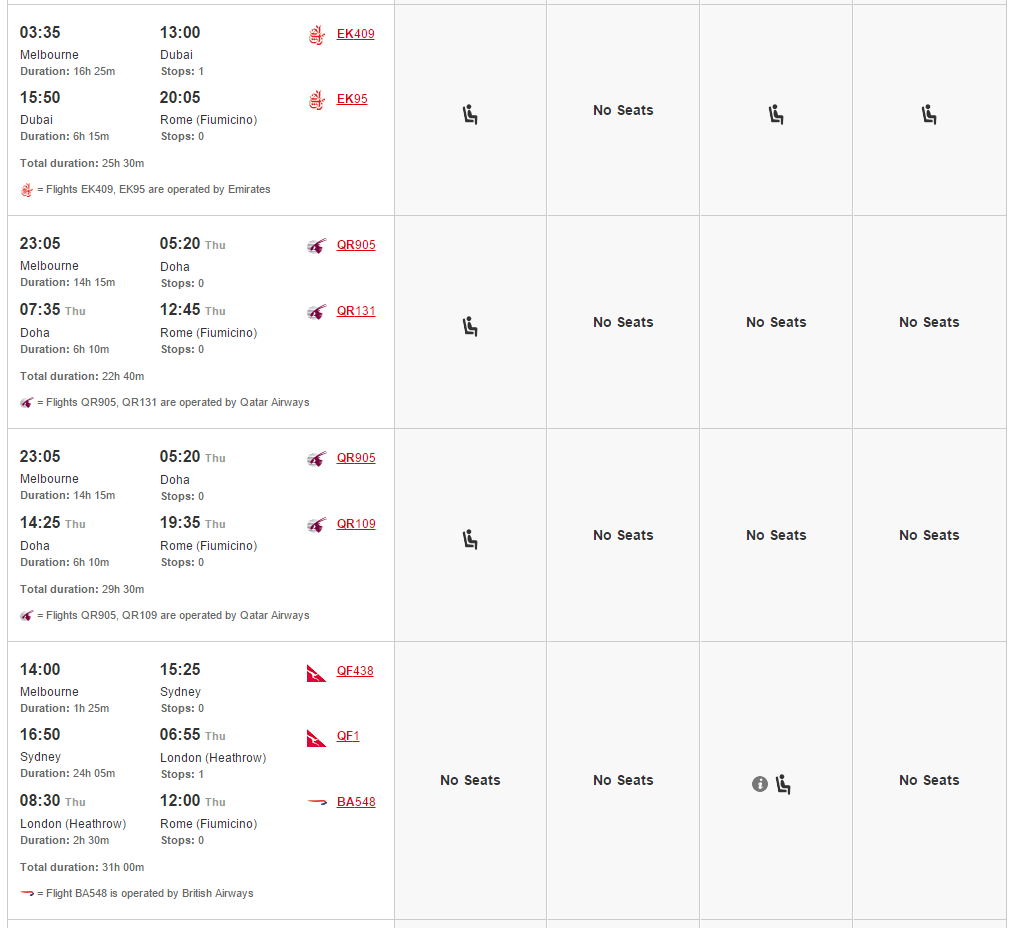Open flight QF438 details link
The height and width of the screenshot is (928, 1036).
(355, 670)
